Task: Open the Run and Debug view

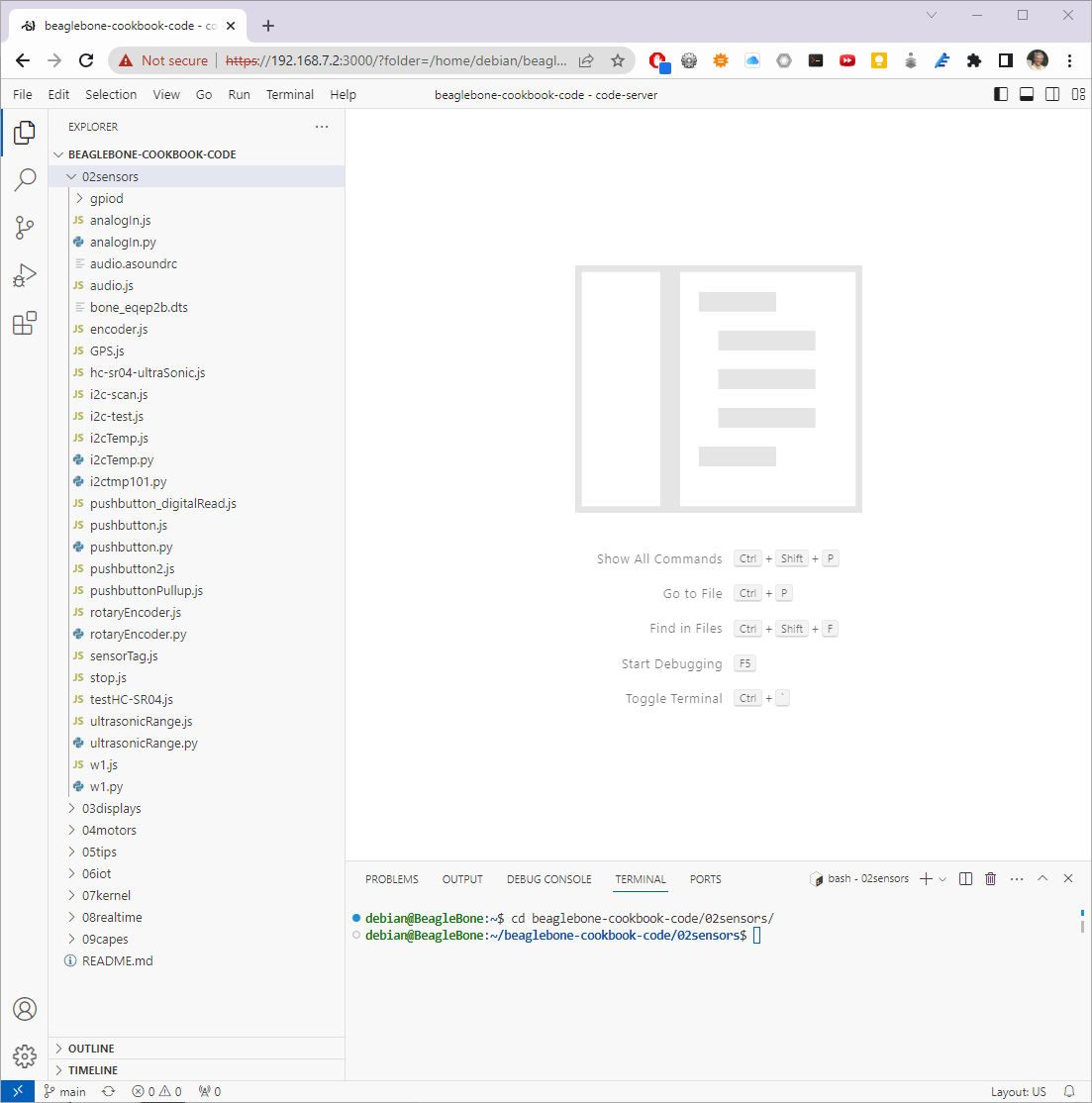Action: pos(25,275)
